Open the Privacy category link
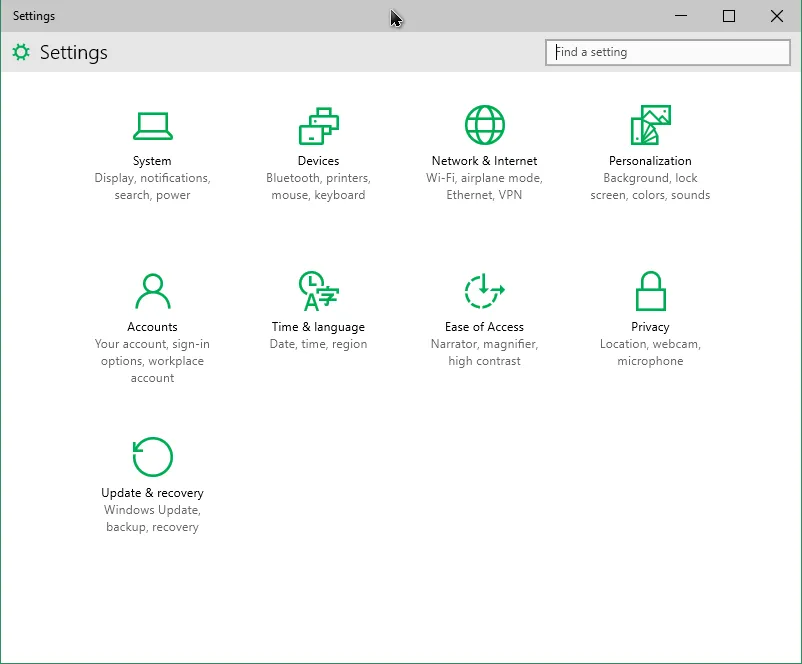The width and height of the screenshot is (802, 664). 650,326
